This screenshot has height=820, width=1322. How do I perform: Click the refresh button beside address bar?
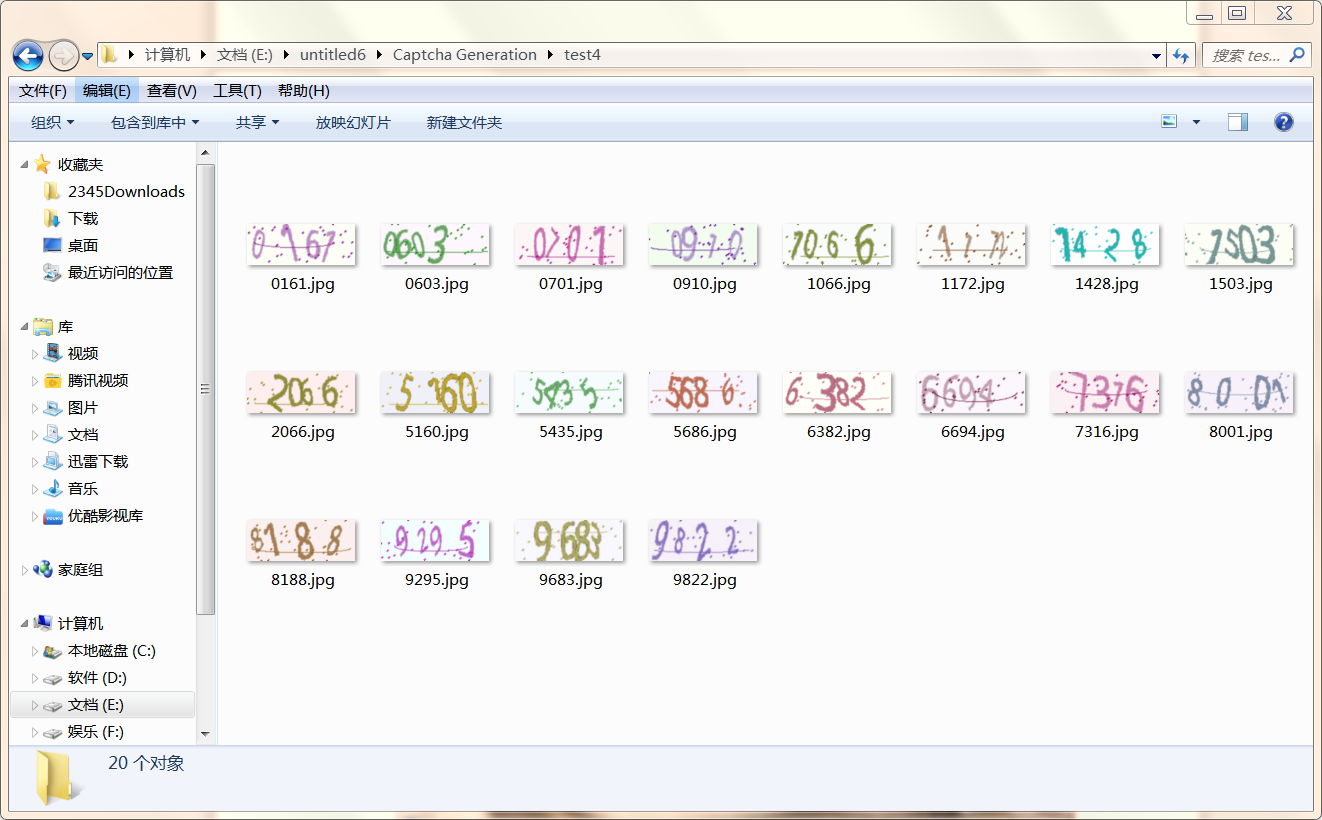point(1181,56)
